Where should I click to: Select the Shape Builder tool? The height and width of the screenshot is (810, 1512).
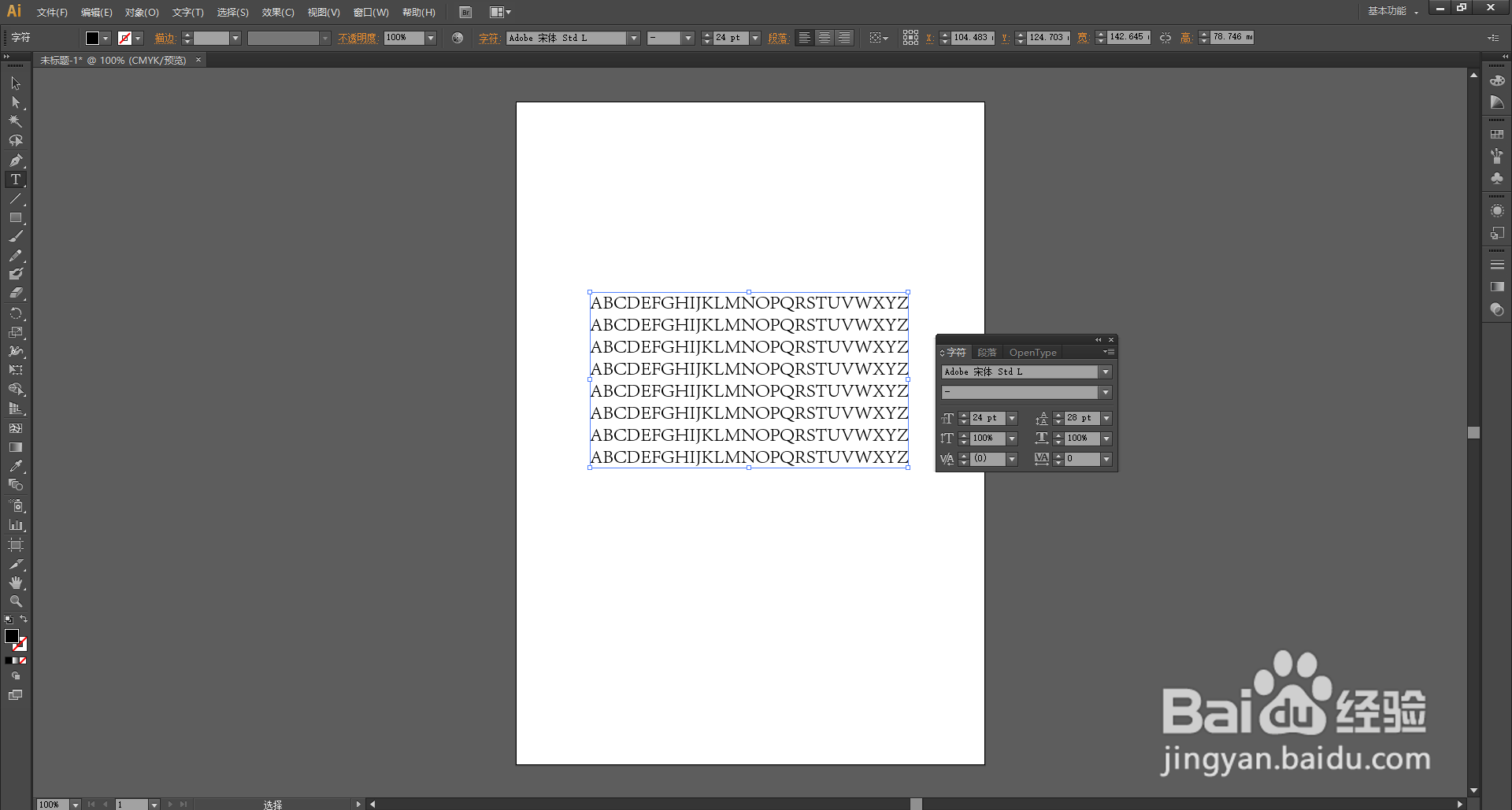tap(16, 389)
